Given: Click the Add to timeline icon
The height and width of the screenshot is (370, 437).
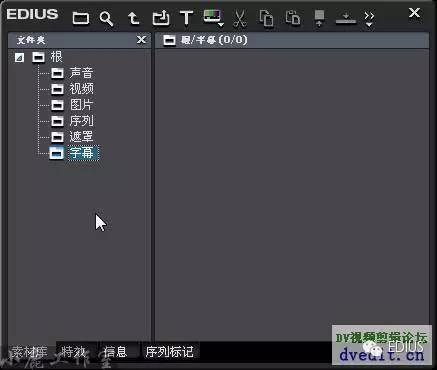Looking at the screenshot, I should [x=346, y=18].
